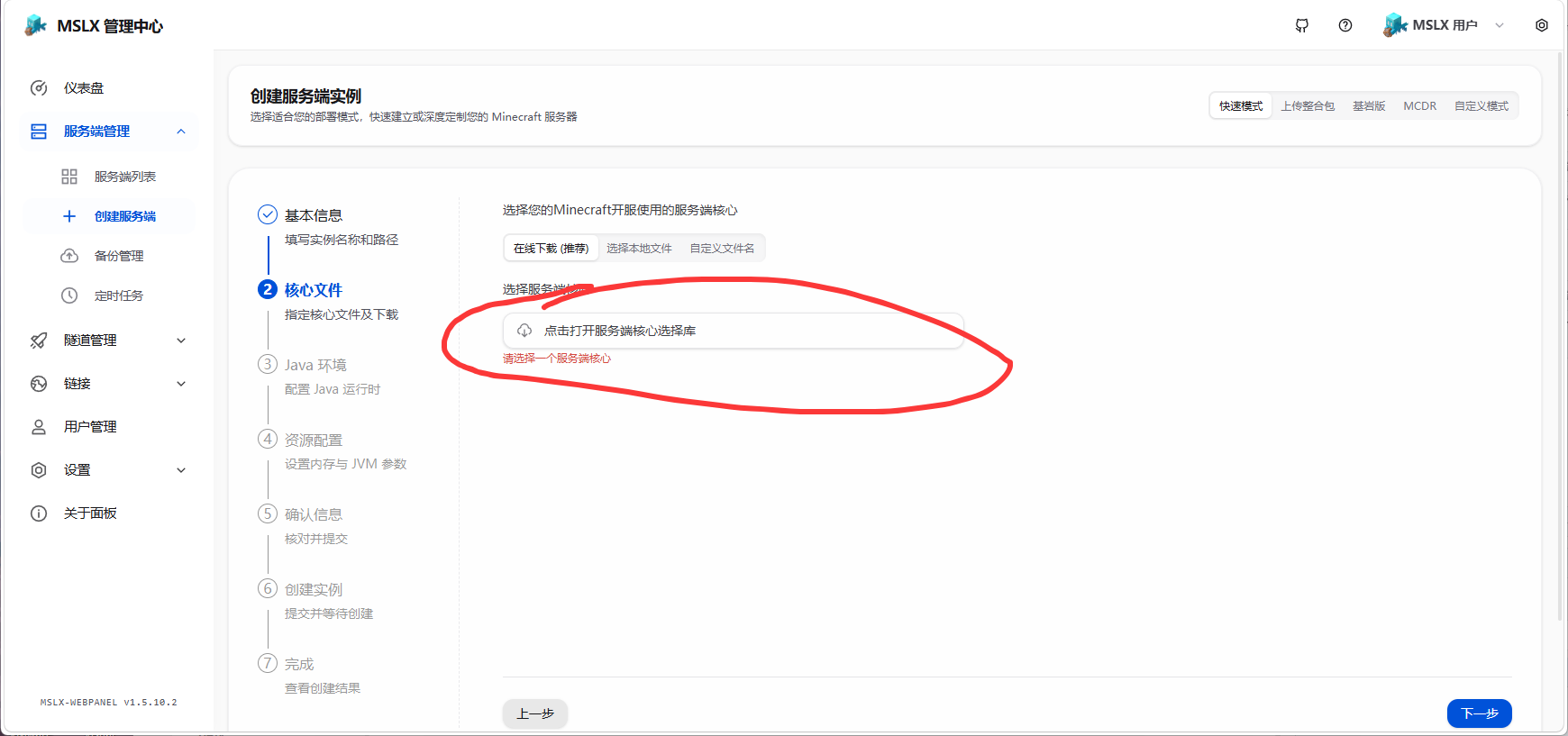Click the 服务端列表 grid icon

click(x=69, y=177)
